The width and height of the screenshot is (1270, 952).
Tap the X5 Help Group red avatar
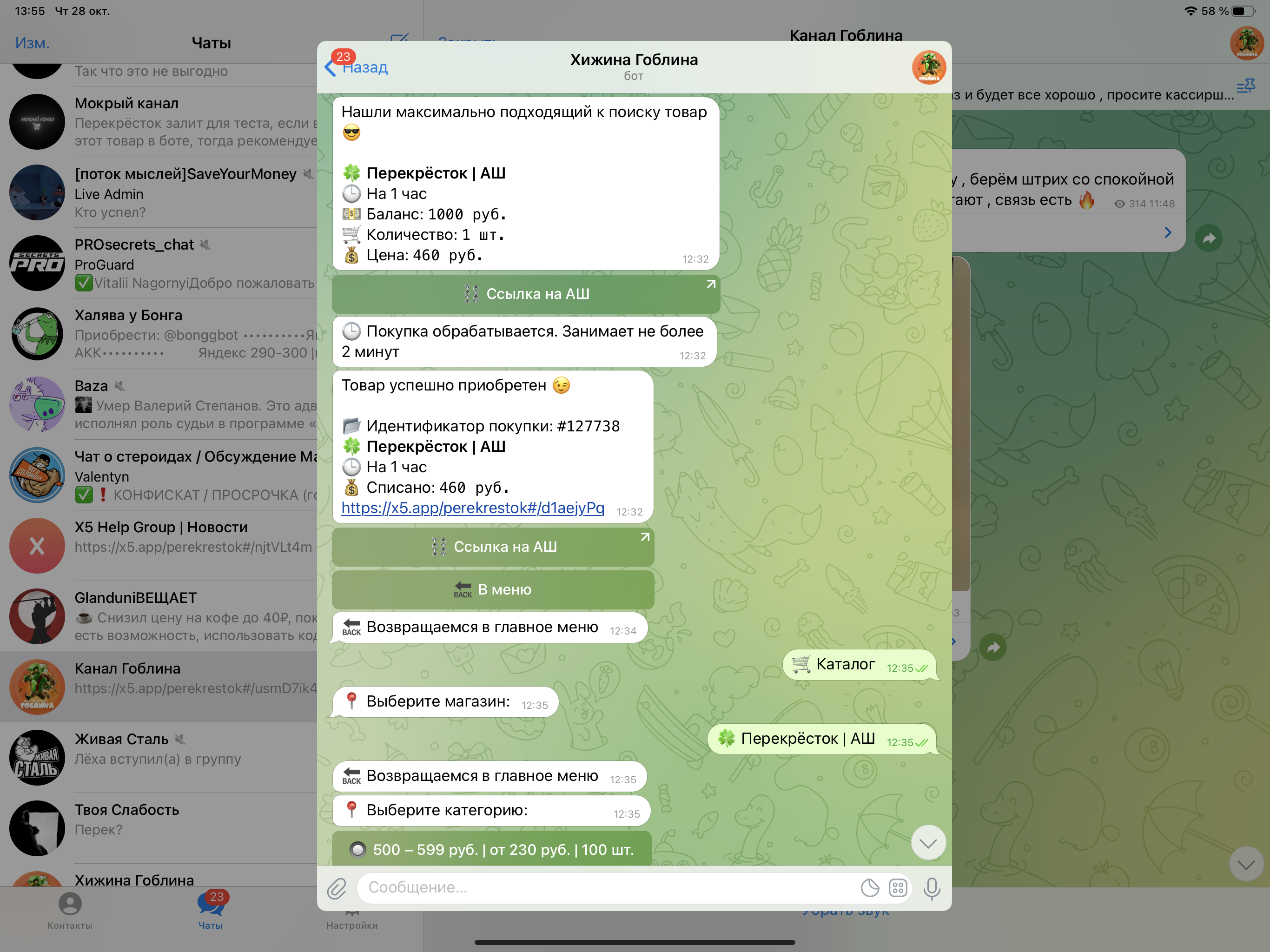tap(37, 545)
